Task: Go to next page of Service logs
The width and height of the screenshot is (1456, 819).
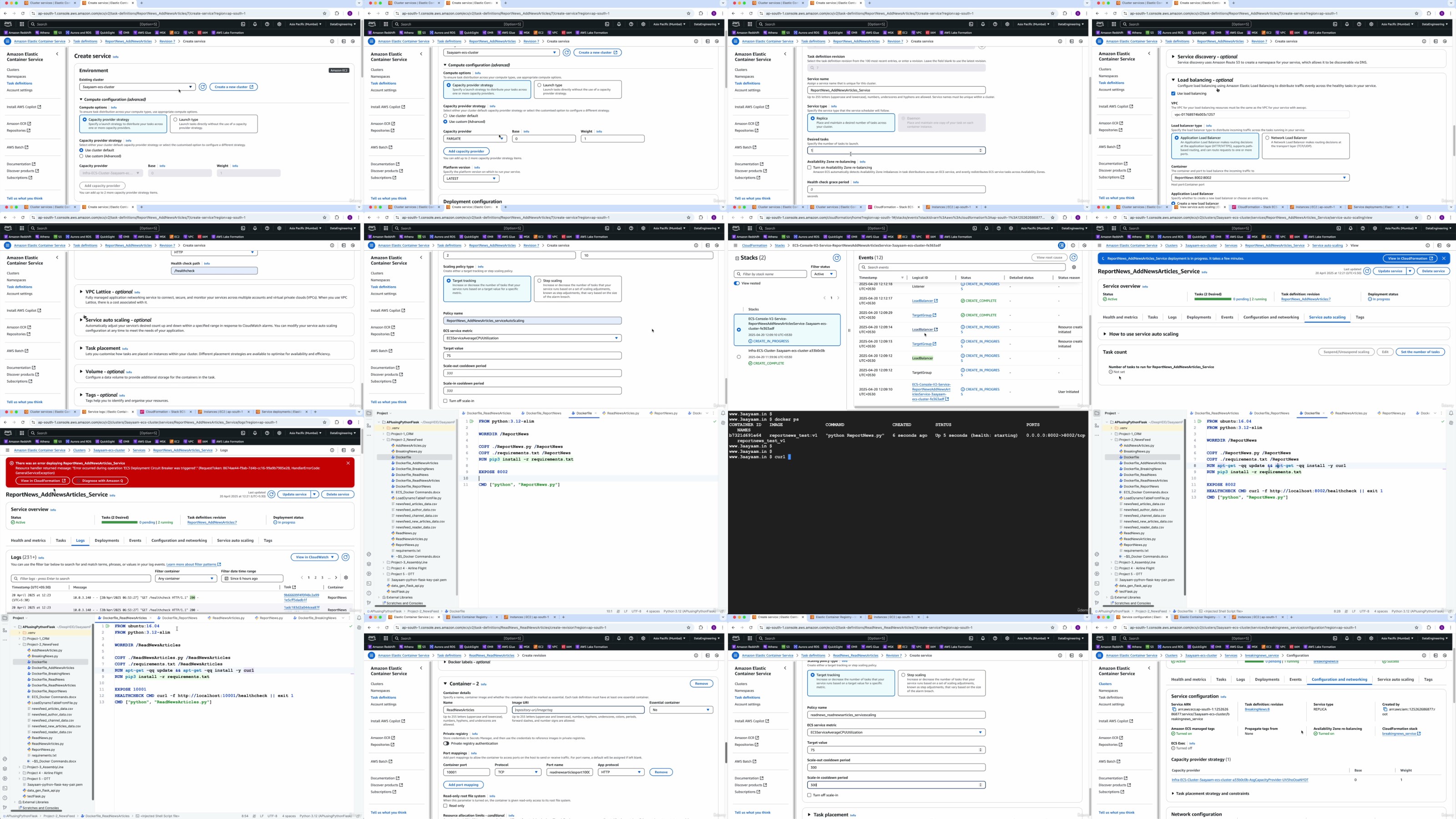Action: coord(336,578)
